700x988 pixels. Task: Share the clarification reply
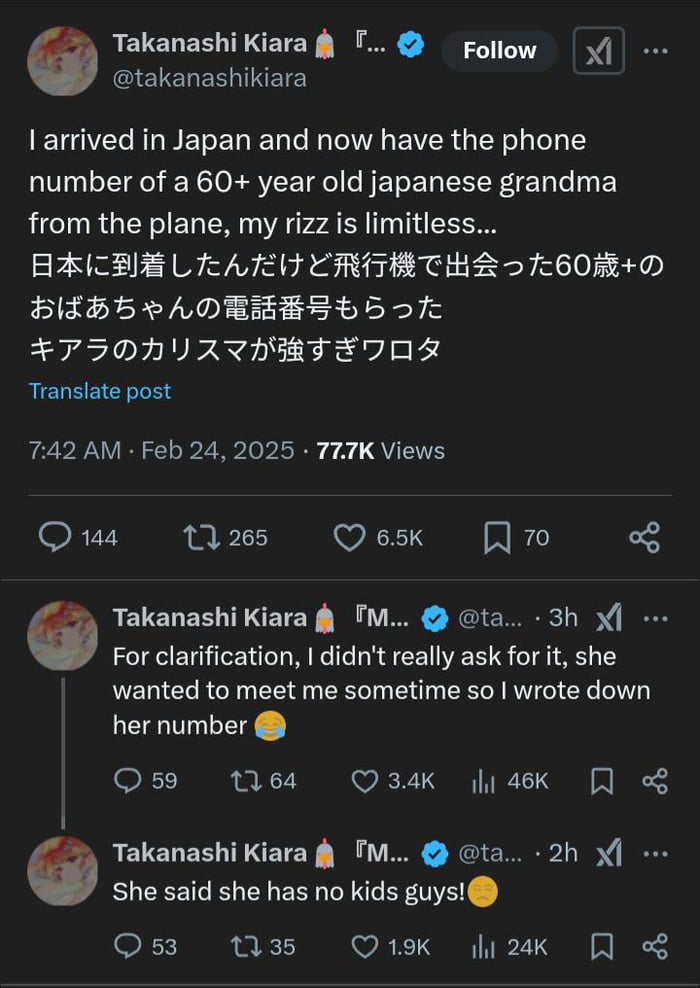pyautogui.click(x=655, y=781)
